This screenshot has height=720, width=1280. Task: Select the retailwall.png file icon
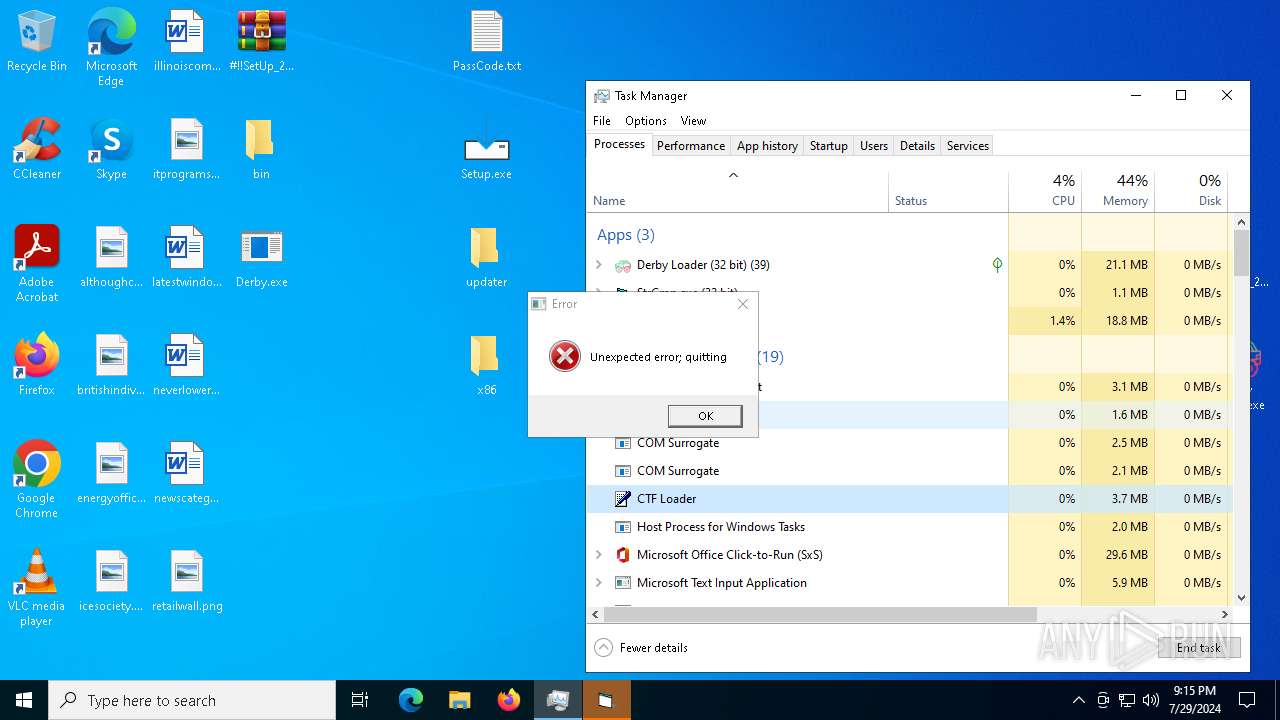tap(187, 581)
